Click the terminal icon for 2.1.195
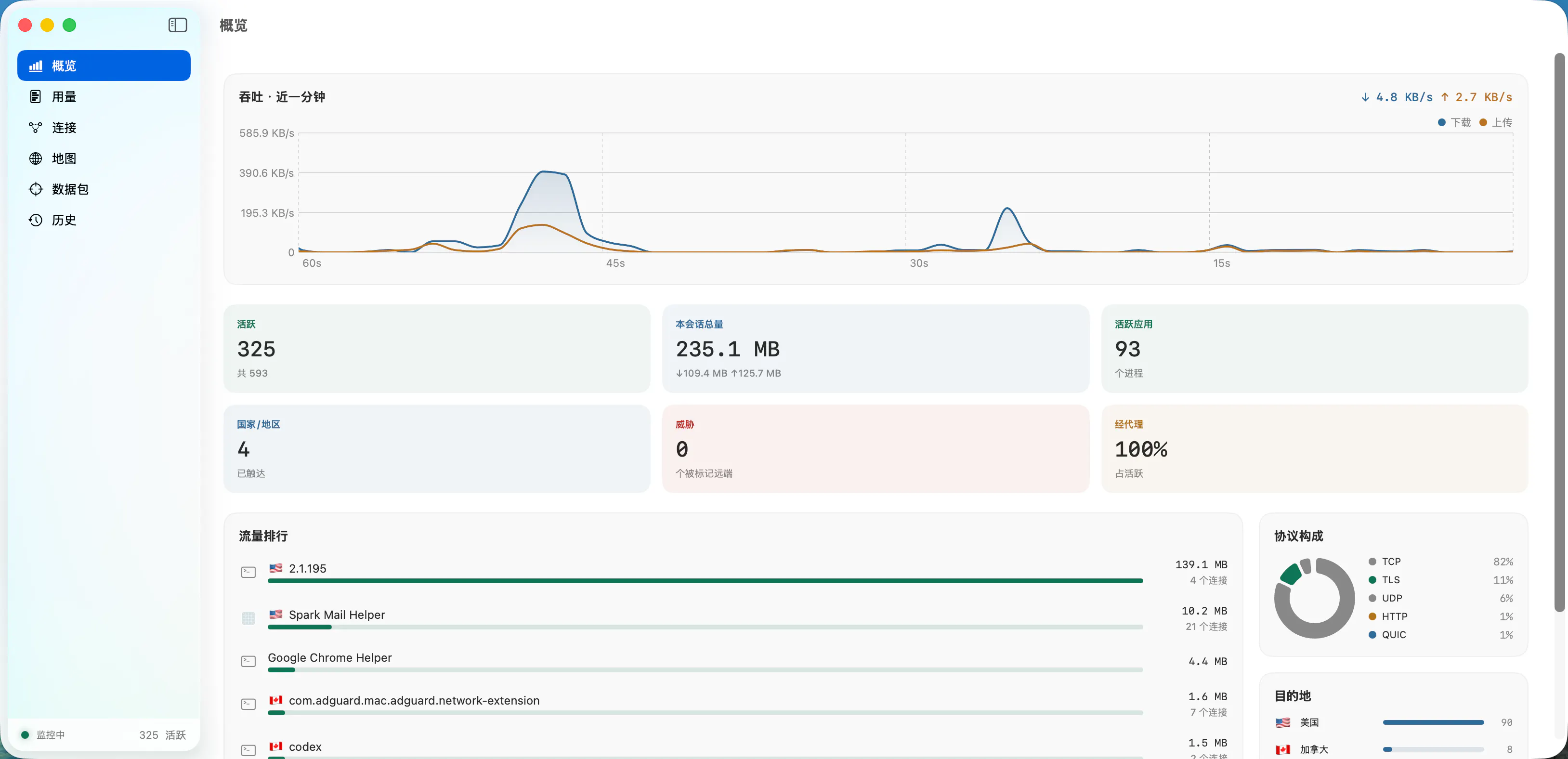 [x=248, y=572]
